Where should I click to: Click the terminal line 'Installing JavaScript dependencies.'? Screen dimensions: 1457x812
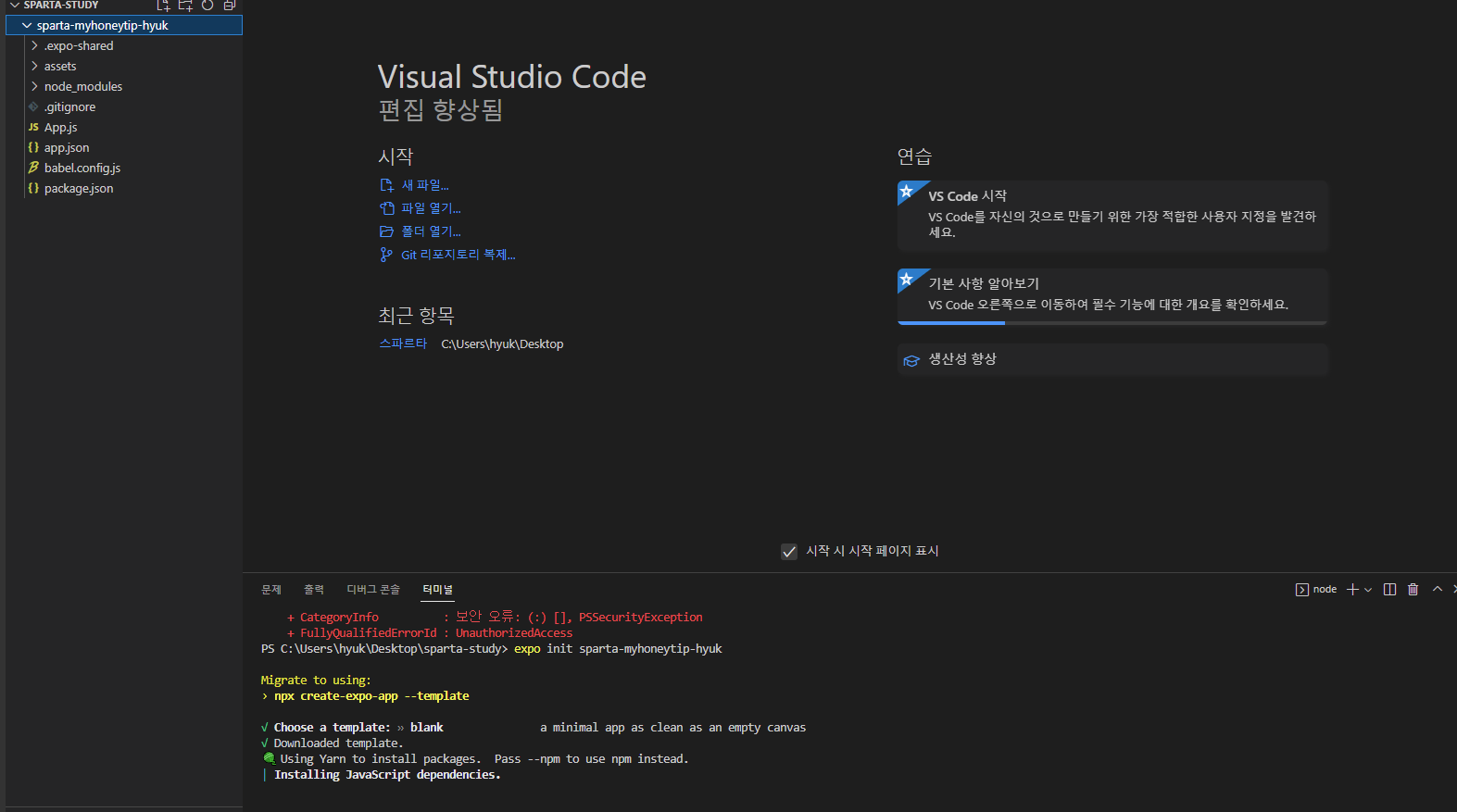(x=387, y=775)
